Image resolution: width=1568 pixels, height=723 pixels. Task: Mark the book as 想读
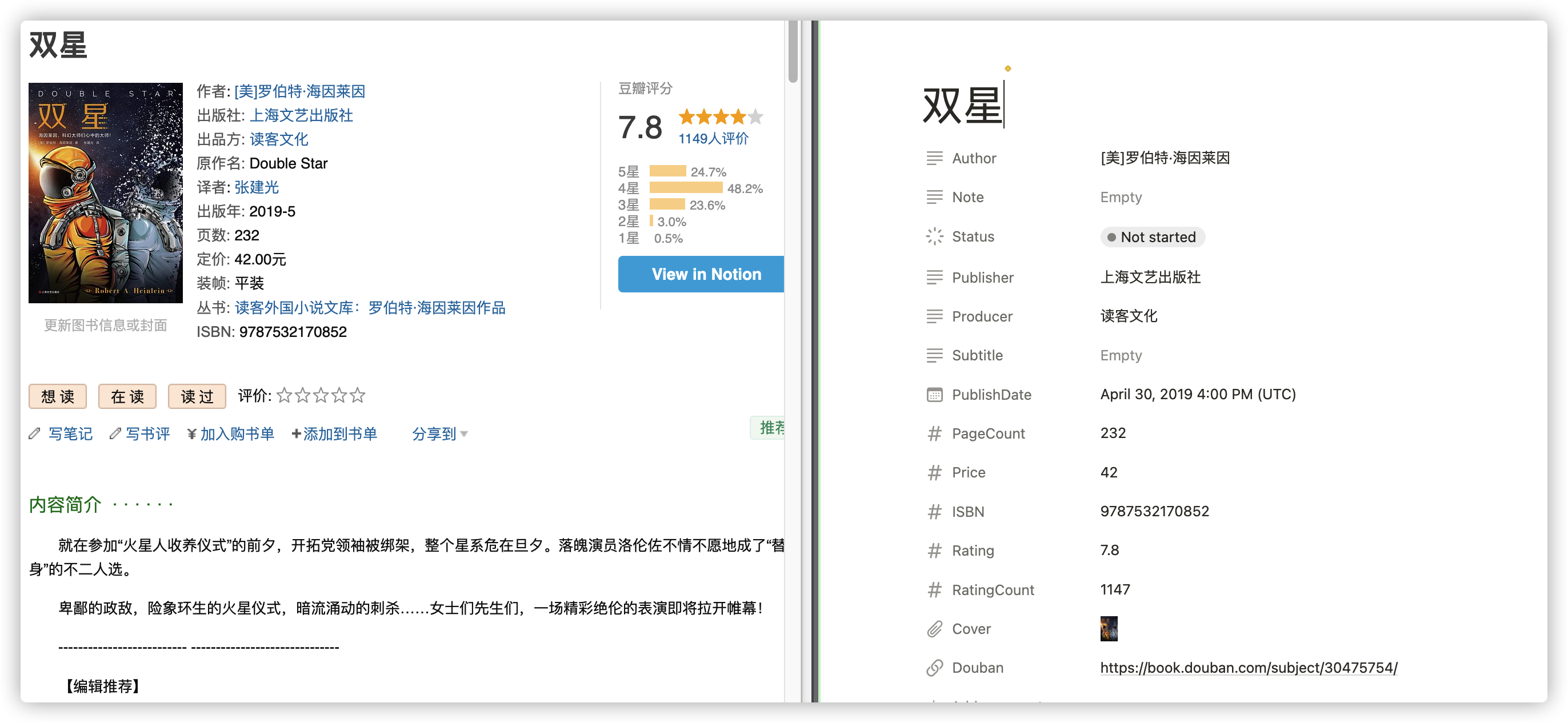click(58, 396)
